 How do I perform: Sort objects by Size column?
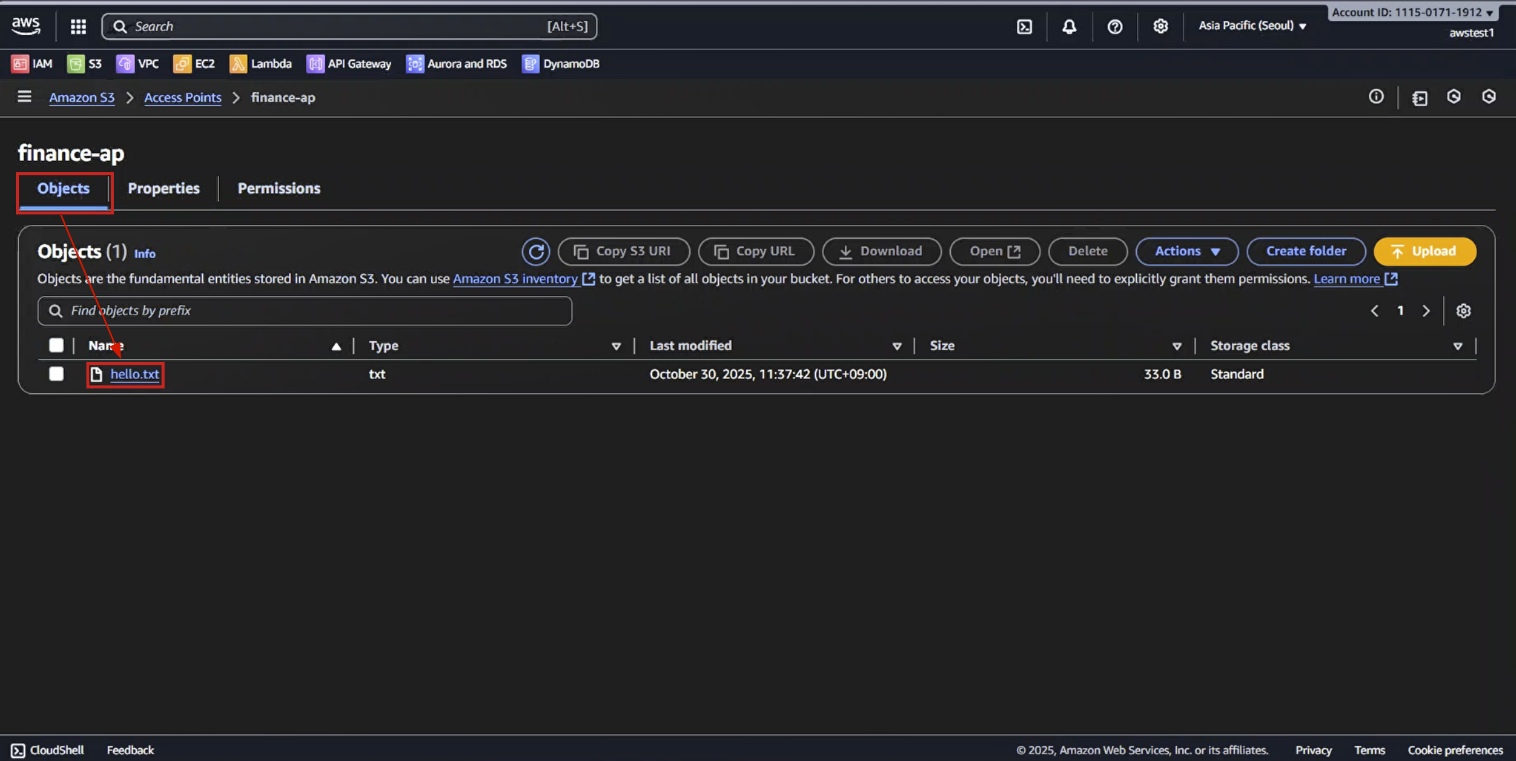pos(1177,346)
